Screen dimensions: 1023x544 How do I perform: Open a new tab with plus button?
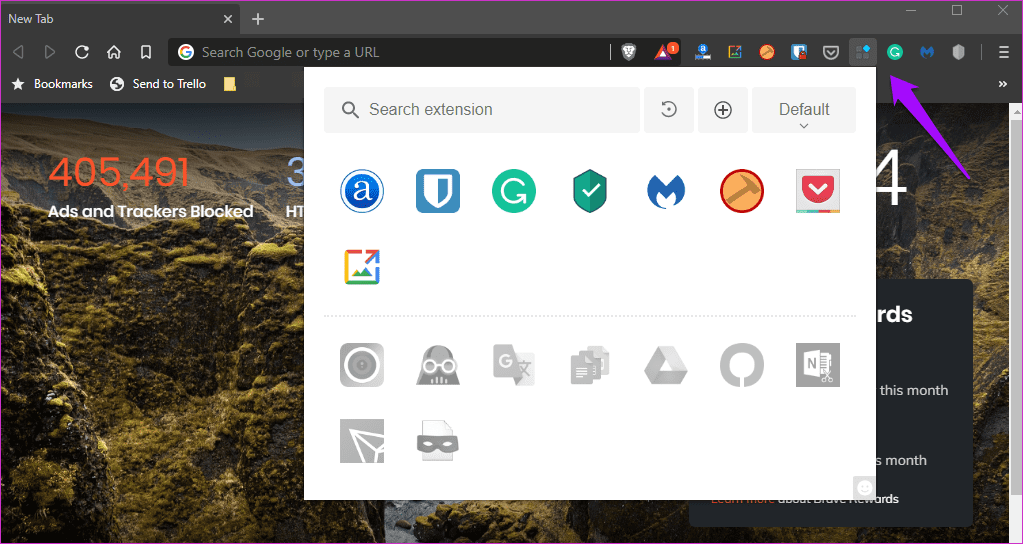258,19
